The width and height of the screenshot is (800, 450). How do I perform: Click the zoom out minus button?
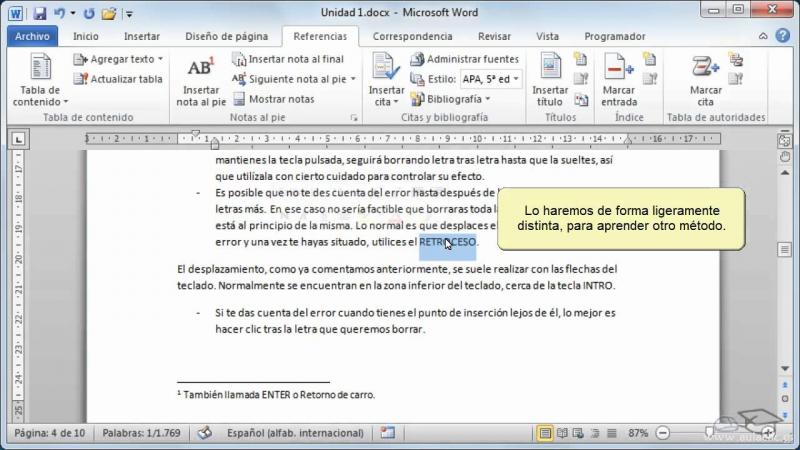662,433
